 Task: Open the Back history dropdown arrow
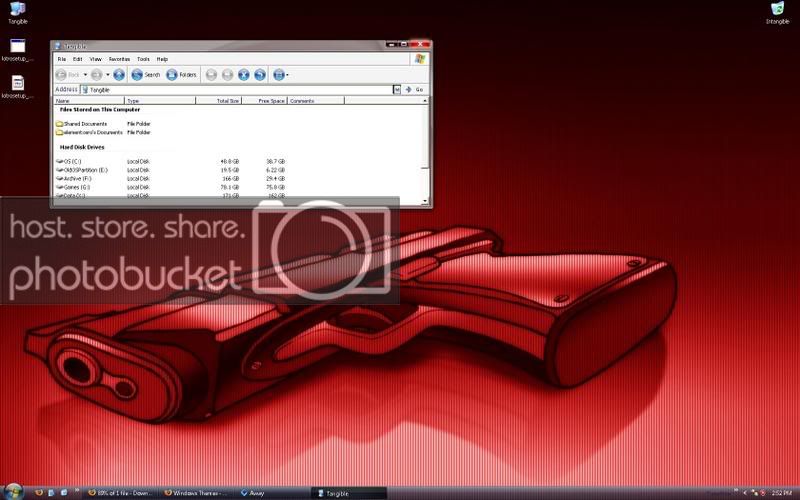click(x=85, y=75)
